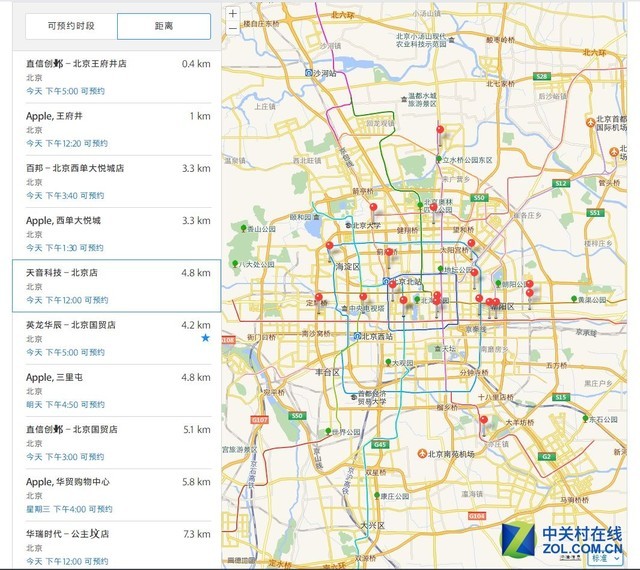Click the green 康庄公园 park marker
640x570 pixels.
tap(377, 496)
